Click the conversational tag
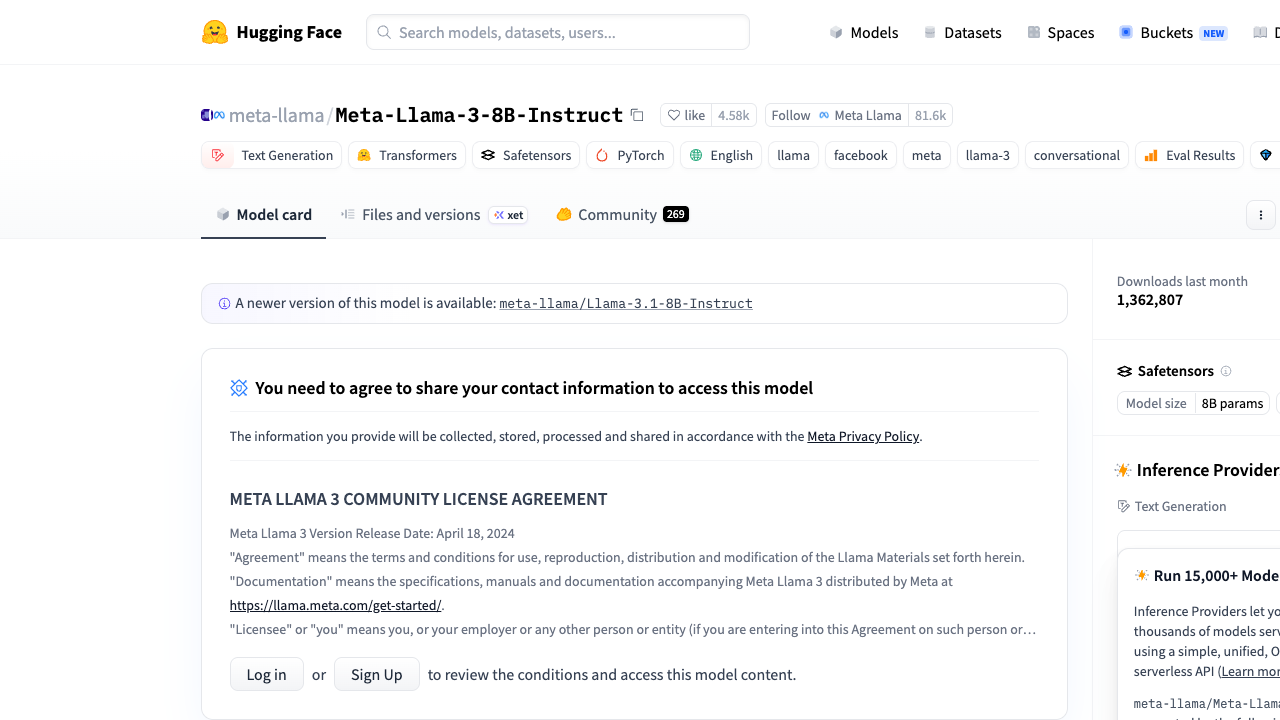The image size is (1280, 720). coord(1077,155)
